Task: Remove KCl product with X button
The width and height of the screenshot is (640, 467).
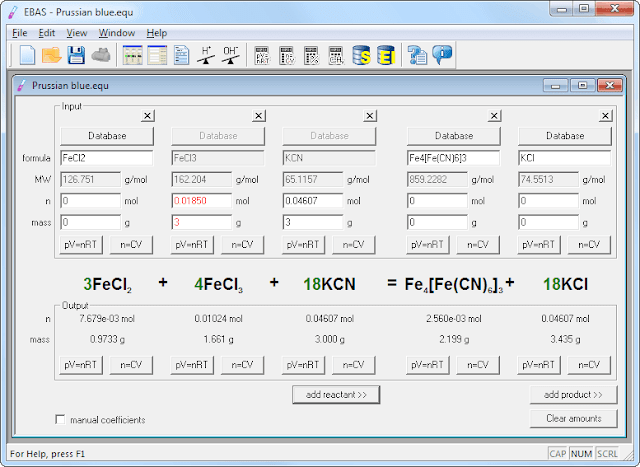Action: [605, 116]
